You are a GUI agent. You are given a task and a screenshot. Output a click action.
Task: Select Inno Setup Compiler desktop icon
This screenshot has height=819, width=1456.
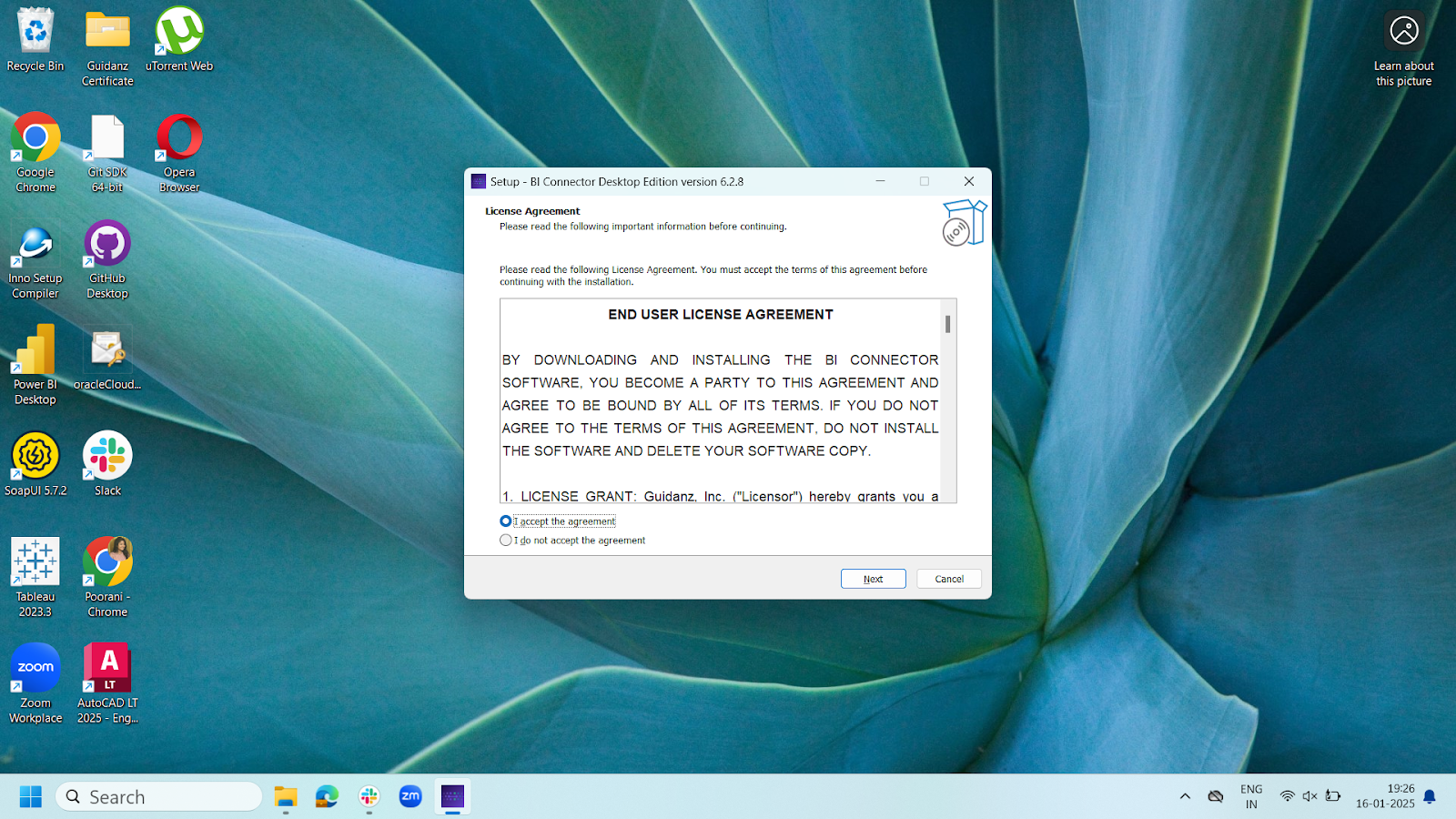coord(35,260)
